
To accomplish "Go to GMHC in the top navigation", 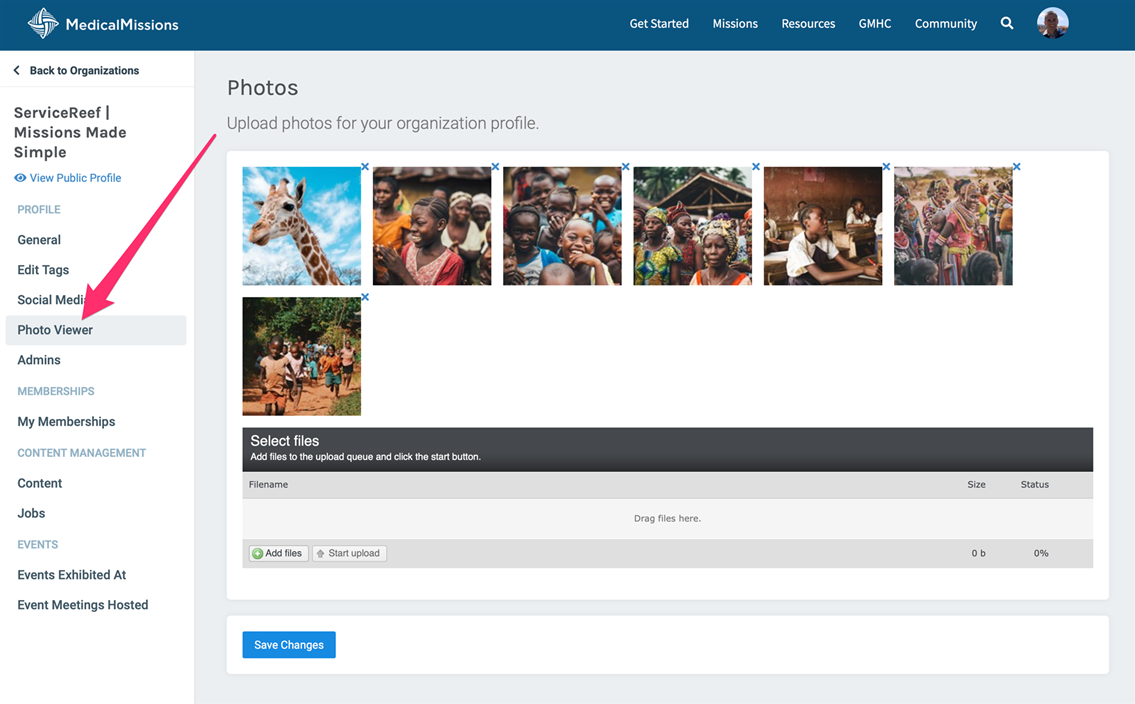I will point(874,24).
